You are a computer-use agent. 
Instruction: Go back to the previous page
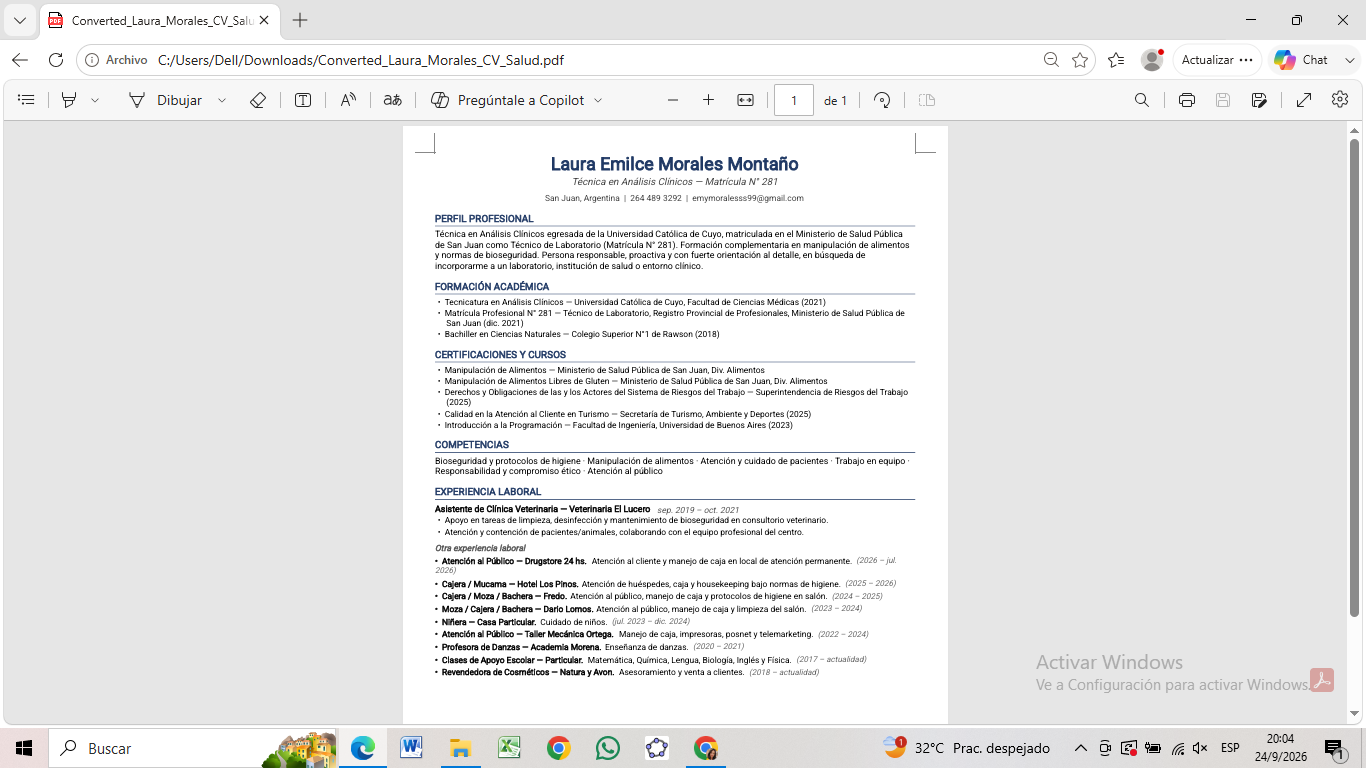pyautogui.click(x=20, y=60)
